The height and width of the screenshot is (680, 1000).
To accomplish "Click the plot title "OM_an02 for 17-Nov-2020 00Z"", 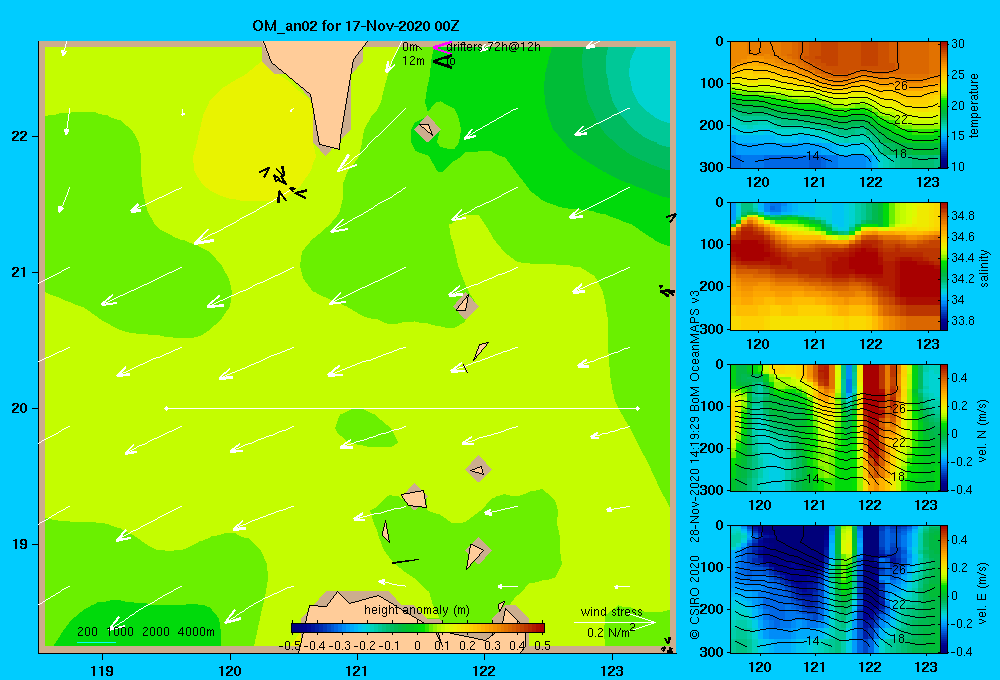I will (x=356, y=26).
